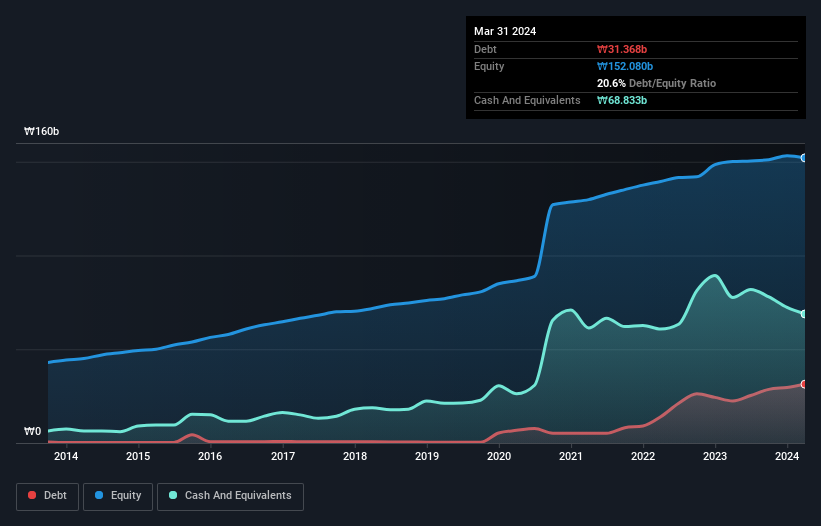Toggle the Cash And Equivalents legend button

pyautogui.click(x=230, y=496)
